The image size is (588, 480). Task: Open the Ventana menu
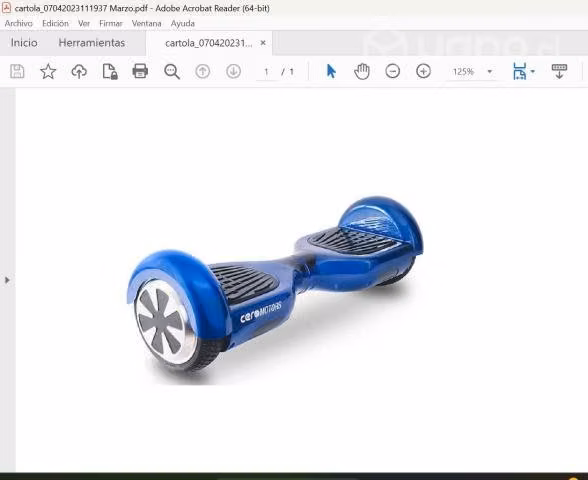pyautogui.click(x=147, y=23)
